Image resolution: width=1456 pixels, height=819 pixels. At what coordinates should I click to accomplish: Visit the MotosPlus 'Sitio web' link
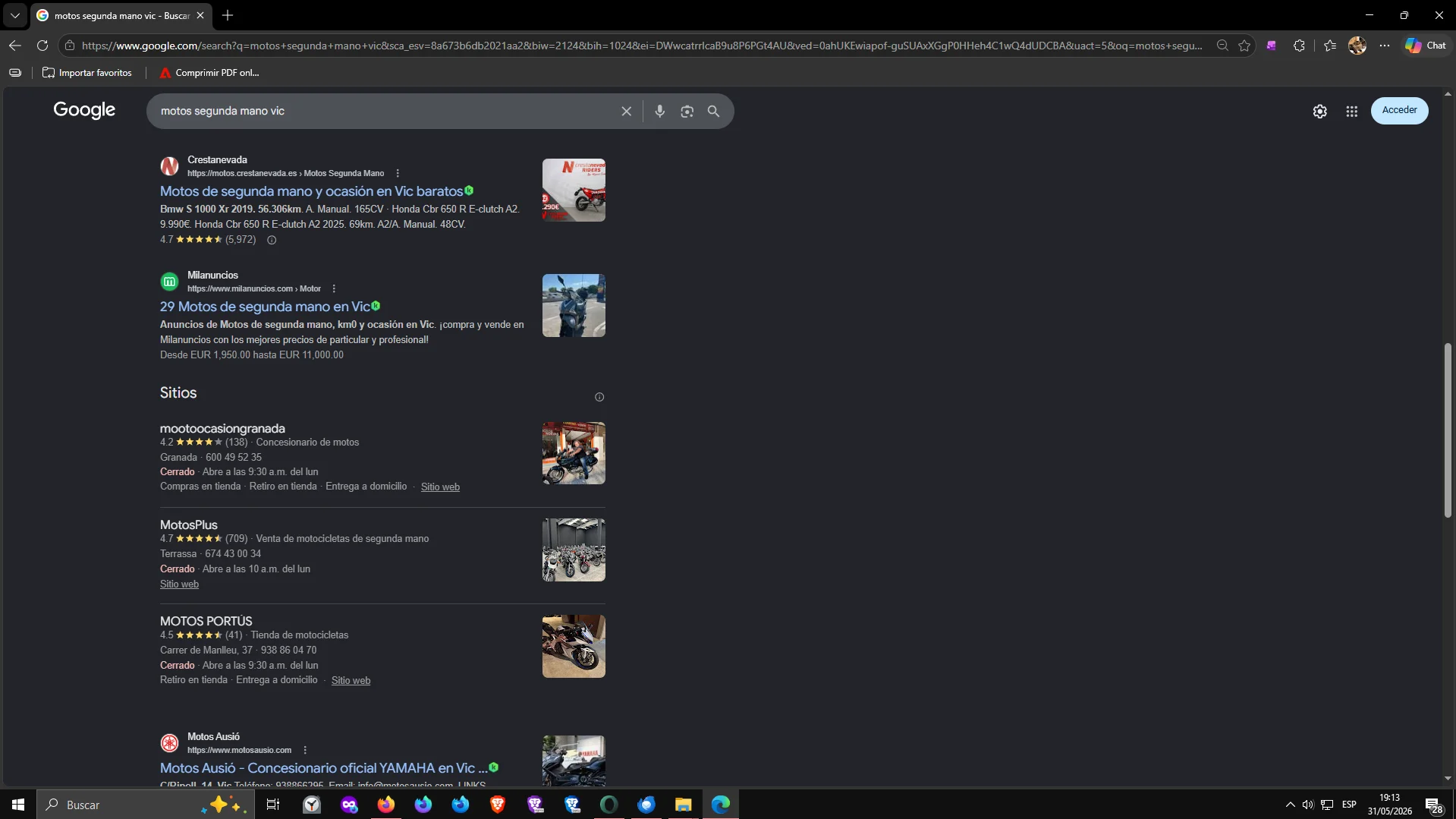(179, 584)
